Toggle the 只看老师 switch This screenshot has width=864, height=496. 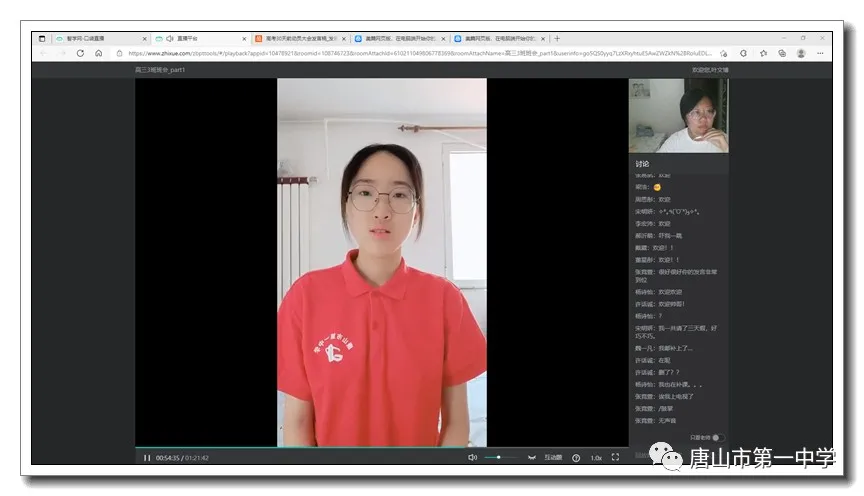point(717,438)
